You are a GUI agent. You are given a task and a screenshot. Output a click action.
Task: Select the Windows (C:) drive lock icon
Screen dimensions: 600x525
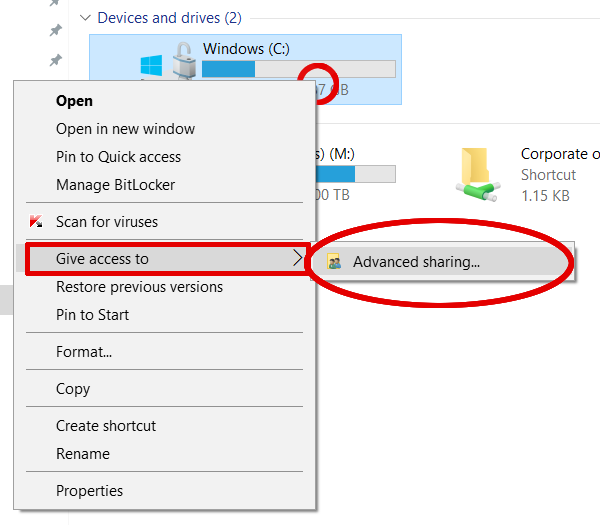pos(183,63)
